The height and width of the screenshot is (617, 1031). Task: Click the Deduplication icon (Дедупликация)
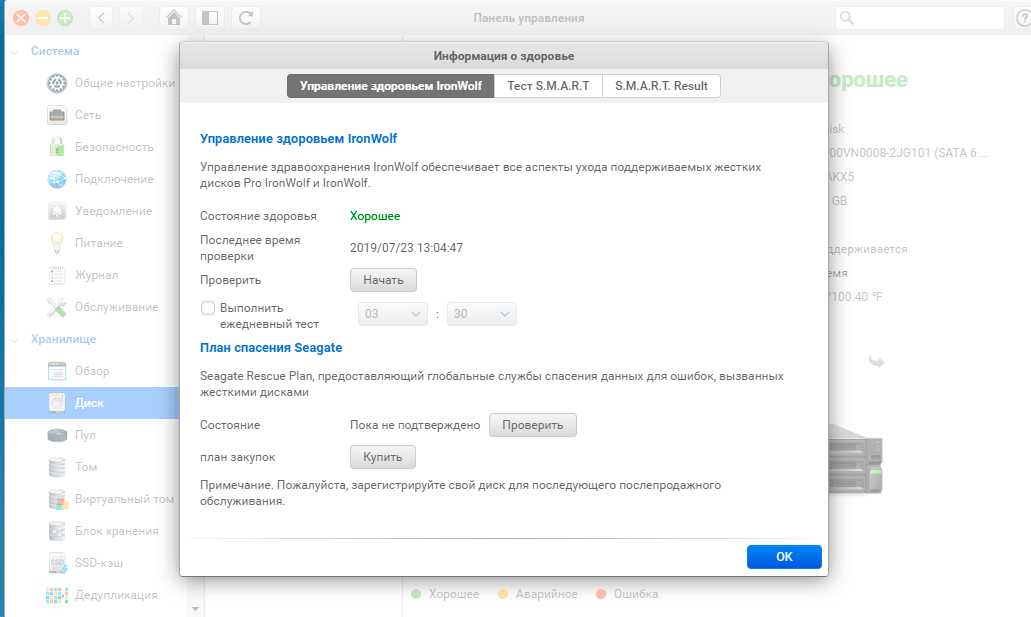coord(57,595)
